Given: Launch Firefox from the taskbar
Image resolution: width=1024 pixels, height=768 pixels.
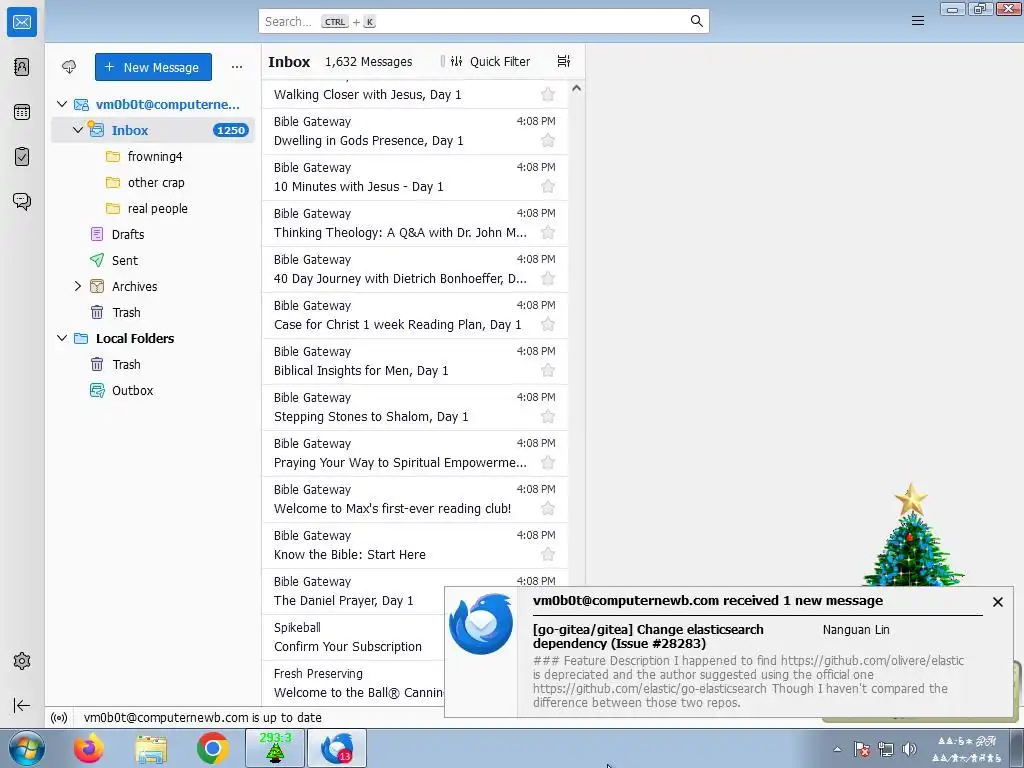Looking at the screenshot, I should pos(89,748).
